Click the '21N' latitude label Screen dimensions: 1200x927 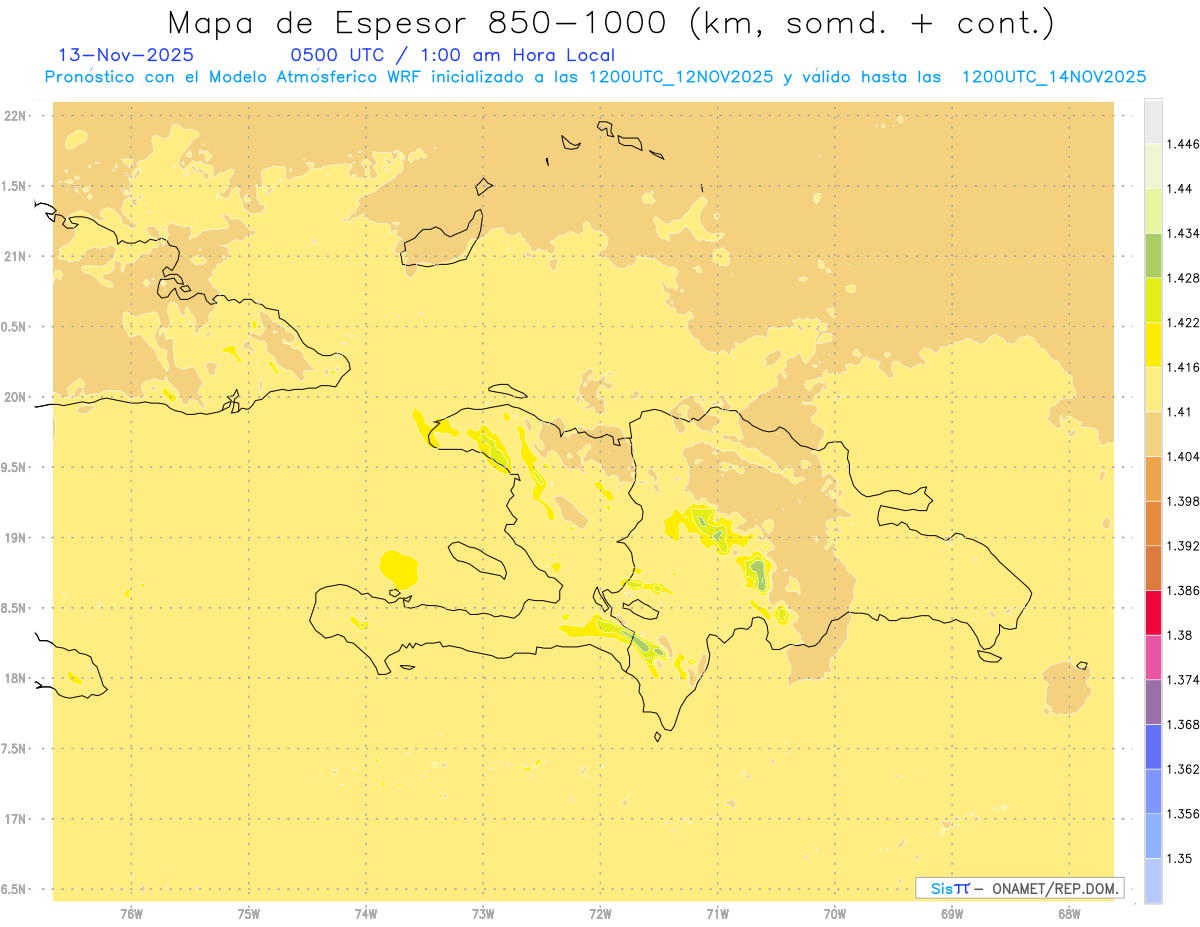16,257
